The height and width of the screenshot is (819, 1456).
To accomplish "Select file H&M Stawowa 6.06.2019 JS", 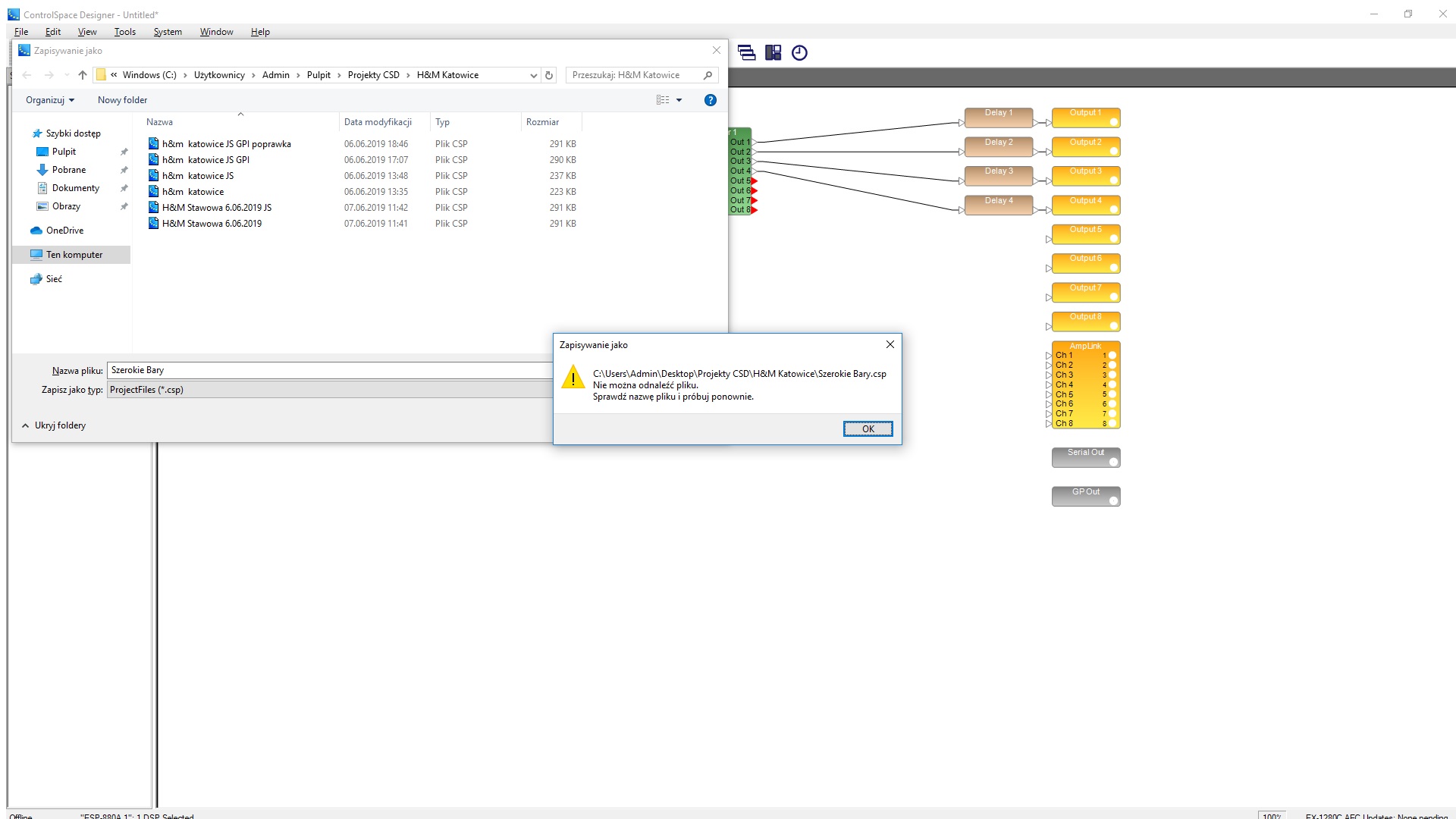I will [217, 208].
